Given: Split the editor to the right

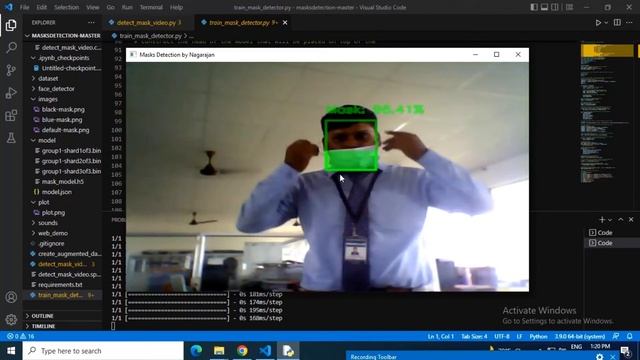Looking at the screenshot, I should pyautogui.click(x=617, y=23).
